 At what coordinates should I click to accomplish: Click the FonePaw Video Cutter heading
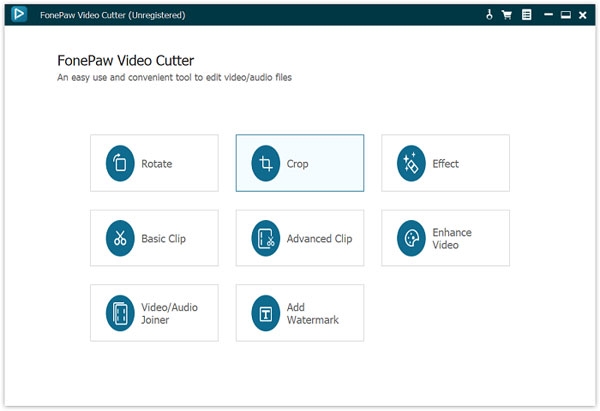pos(126,60)
